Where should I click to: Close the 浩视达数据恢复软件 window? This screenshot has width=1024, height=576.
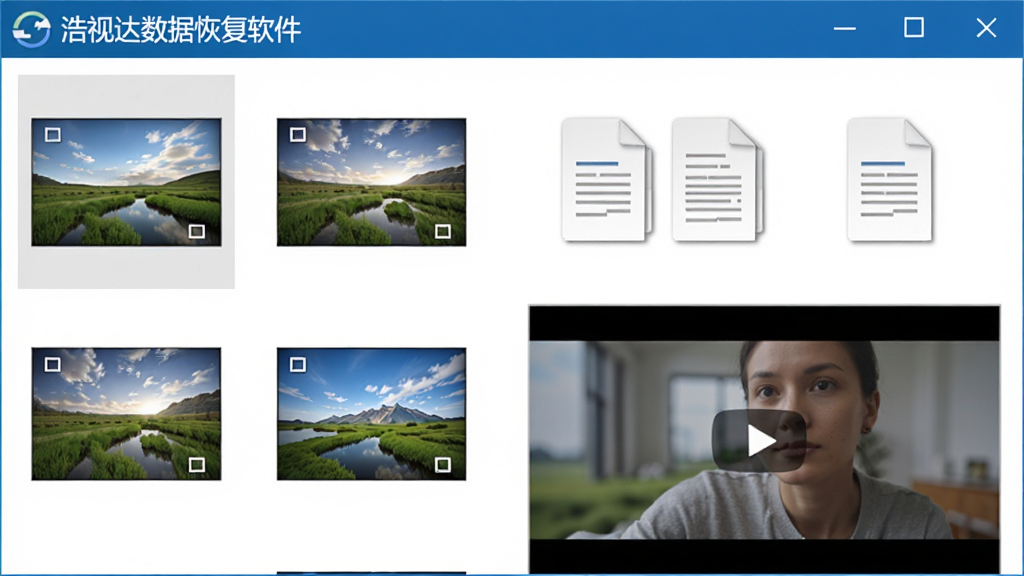coord(986,27)
